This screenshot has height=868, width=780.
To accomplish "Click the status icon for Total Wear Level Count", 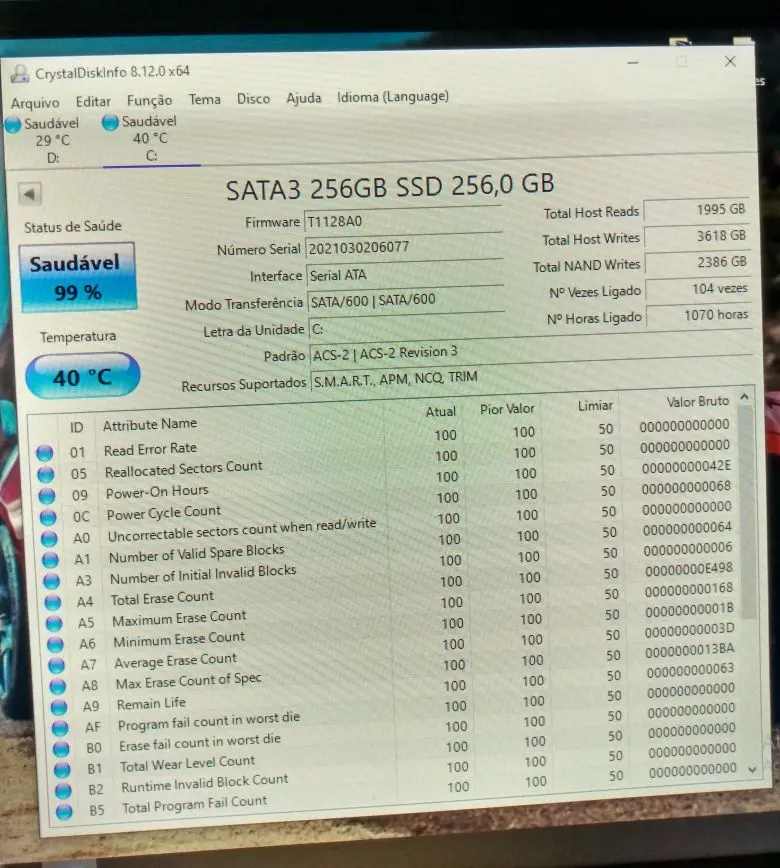I will point(62,769).
